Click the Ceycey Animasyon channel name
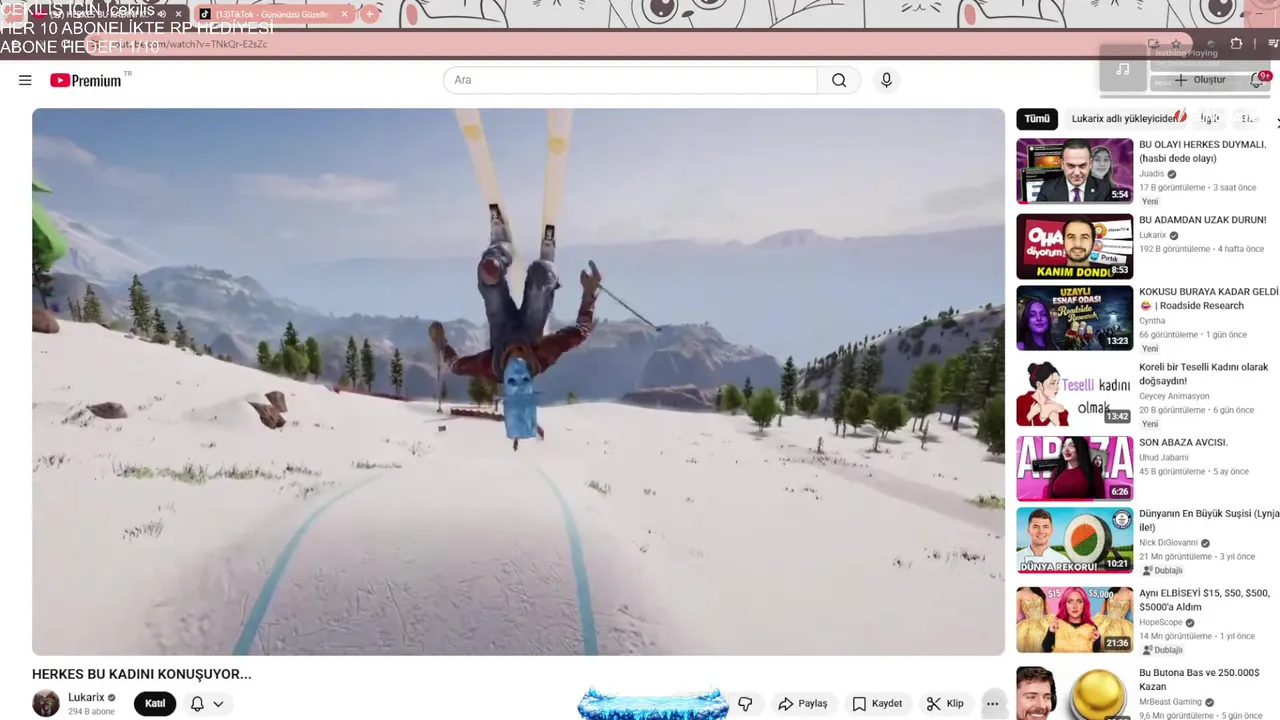This screenshot has height=720, width=1280. (1174, 396)
